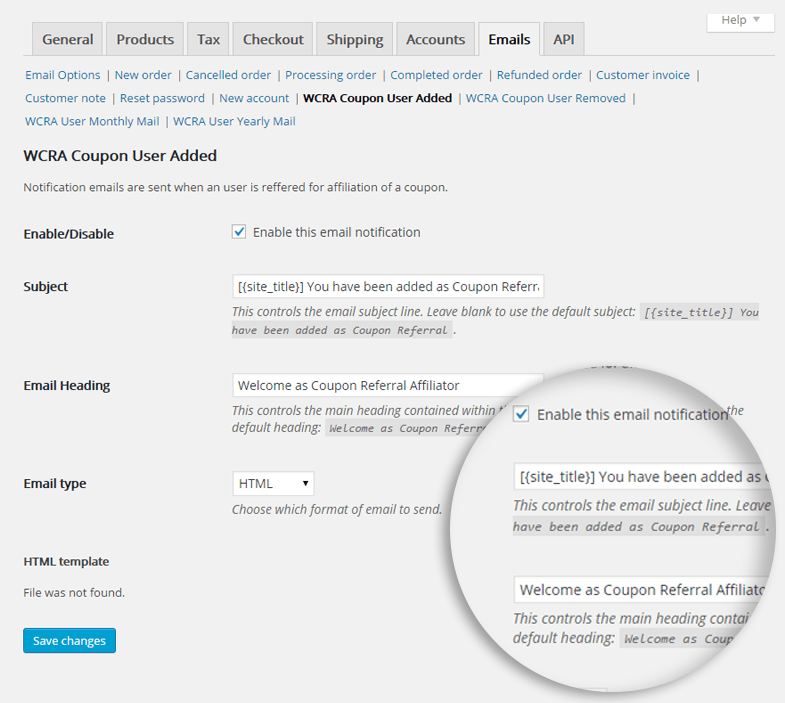
Task: Switch to the Products tab
Action: pyautogui.click(x=145, y=39)
